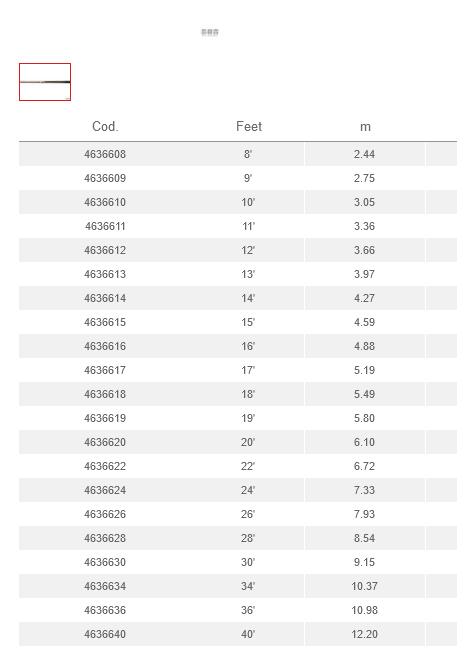
Task: Click product code 4636618
Action: point(105,394)
